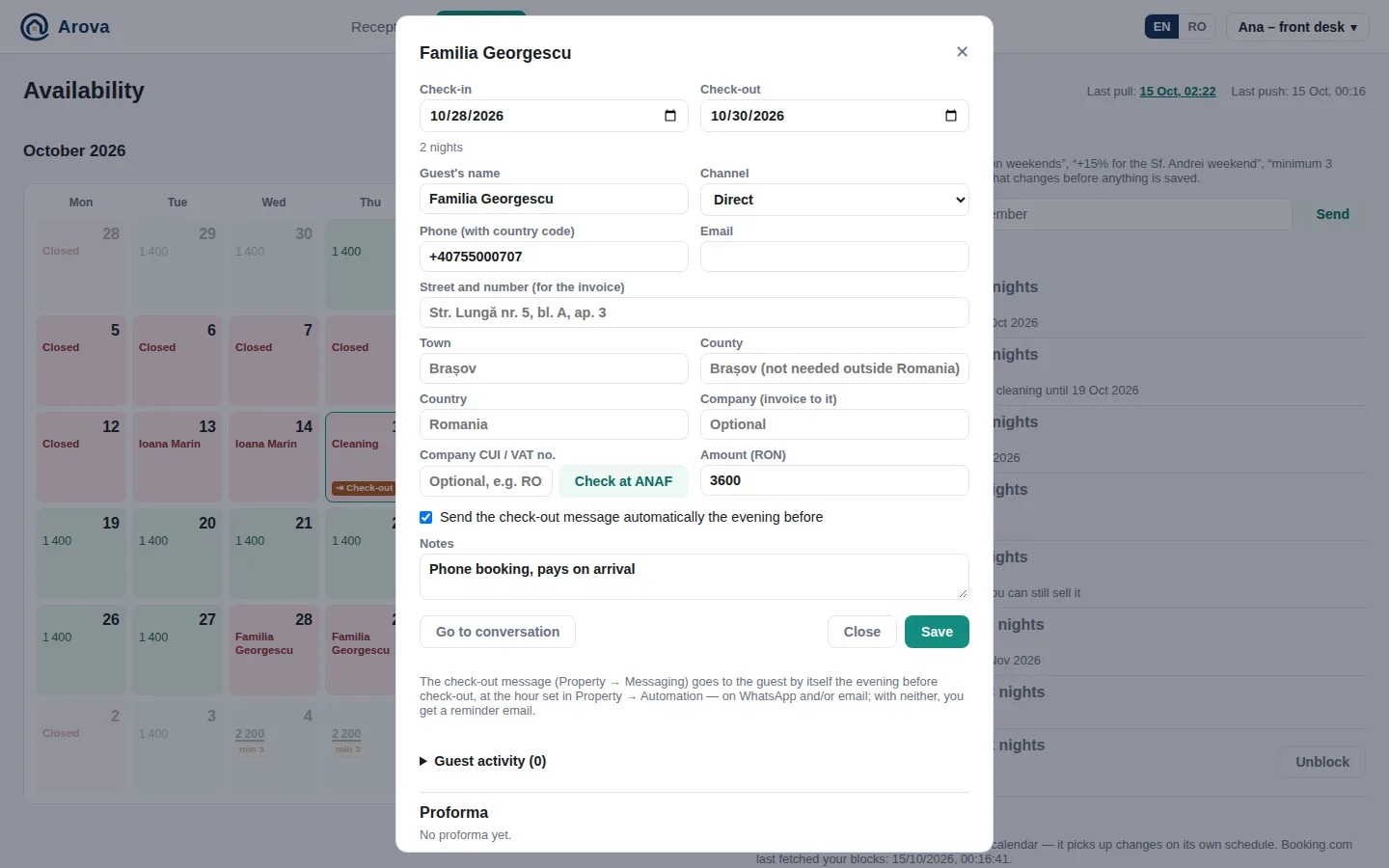Select calendar day 28 Familia Georgescu cell
The width and height of the screenshot is (1389, 868).
(274, 650)
